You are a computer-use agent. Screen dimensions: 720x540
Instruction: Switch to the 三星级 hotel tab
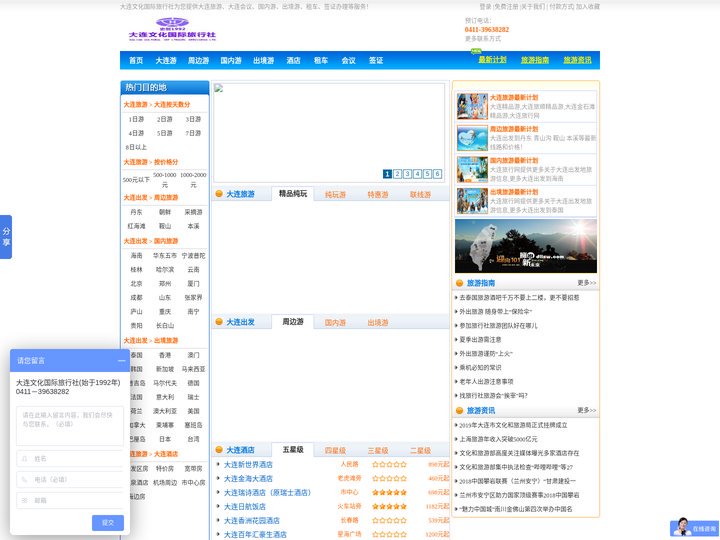(x=378, y=450)
